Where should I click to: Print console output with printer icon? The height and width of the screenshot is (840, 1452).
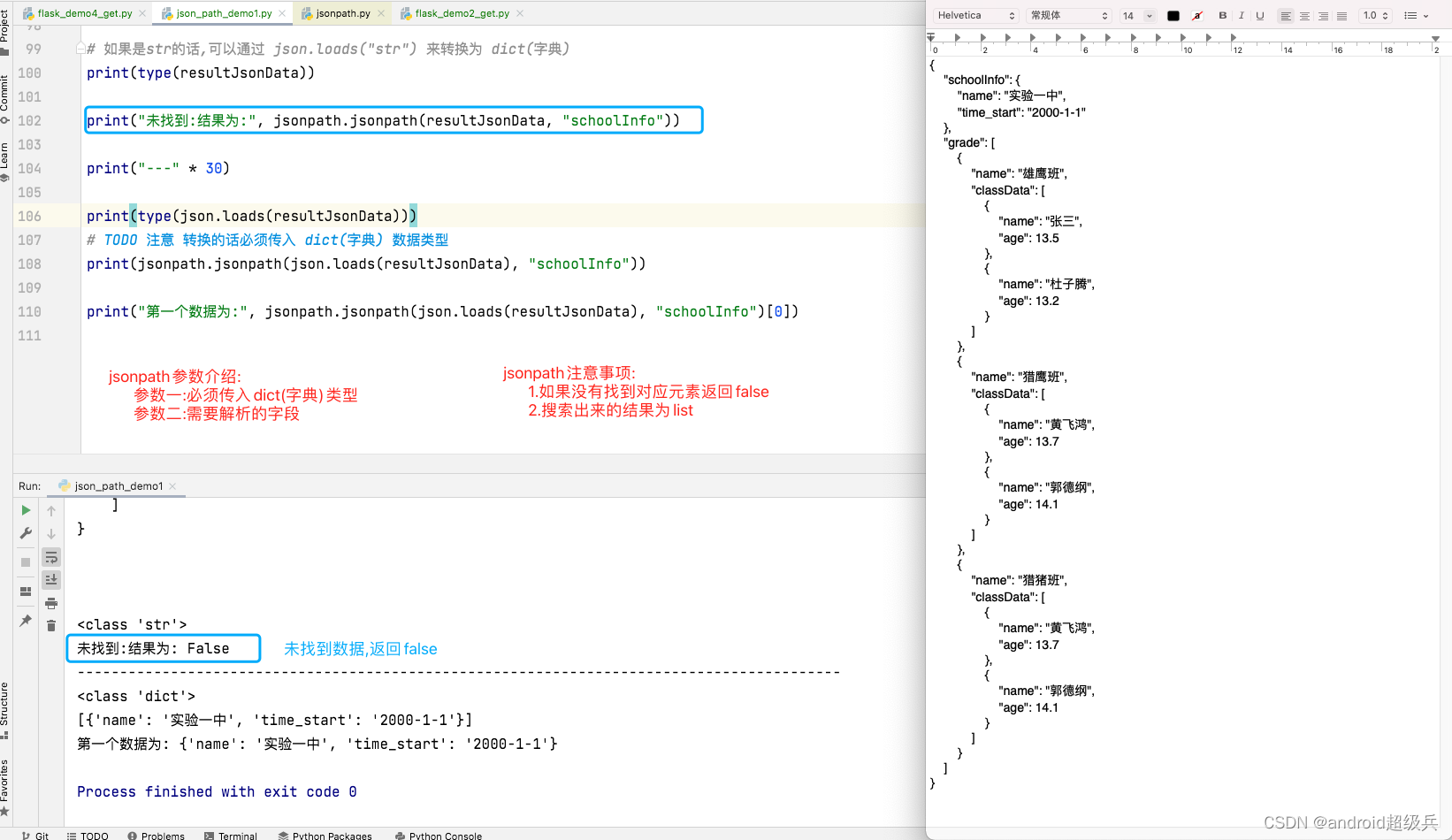(51, 603)
